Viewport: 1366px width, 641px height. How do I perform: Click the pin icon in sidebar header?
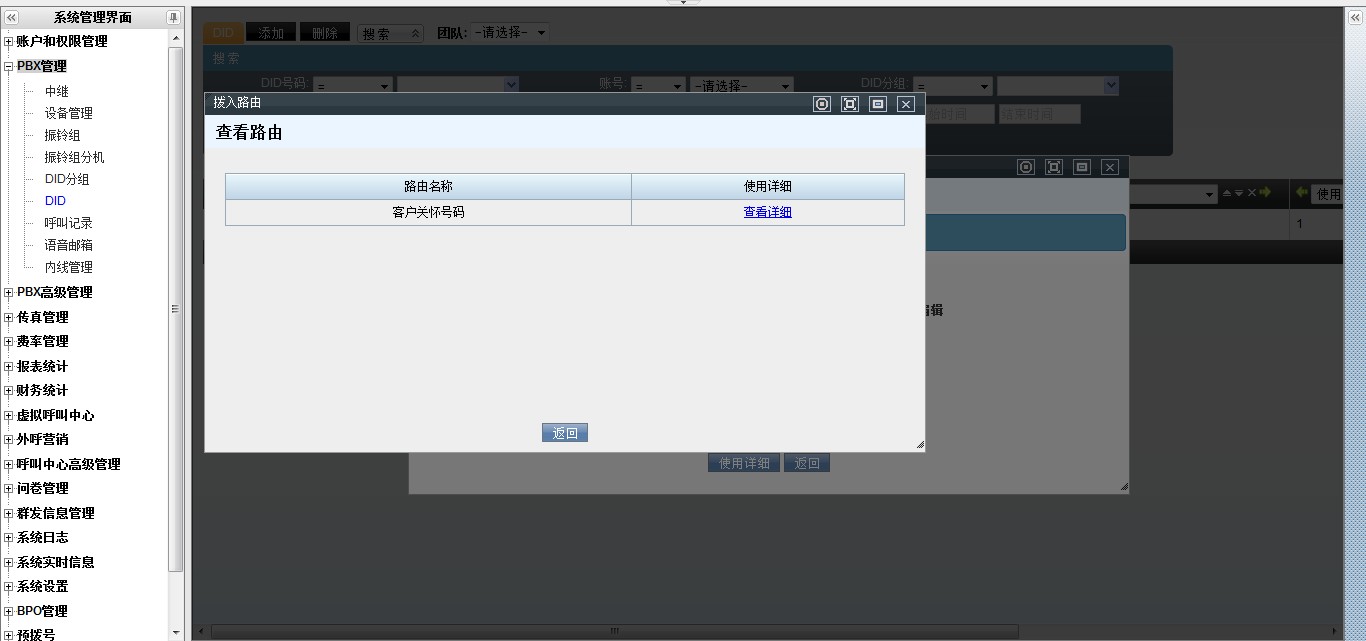[x=173, y=18]
